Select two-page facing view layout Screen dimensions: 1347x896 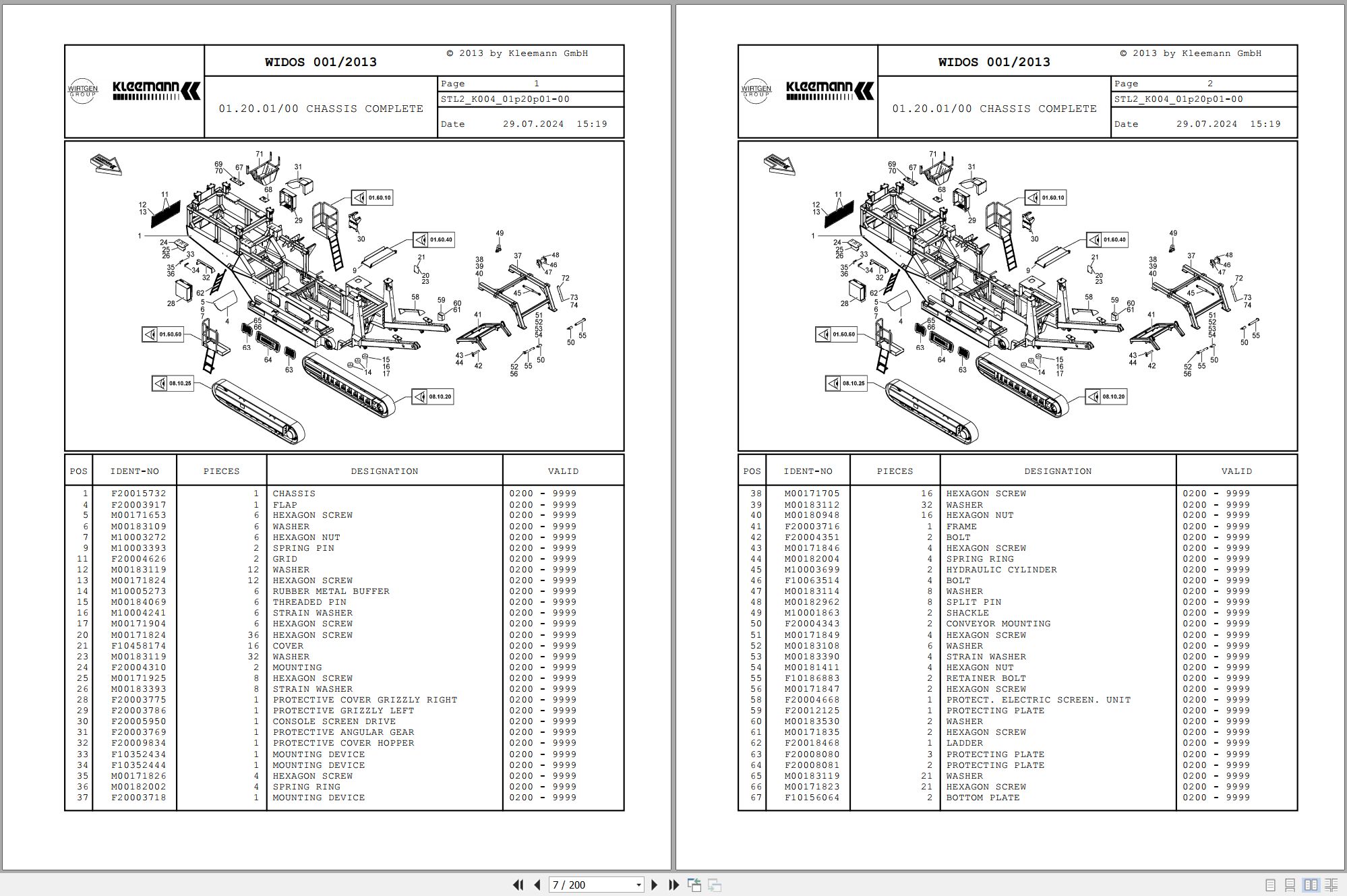click(x=1311, y=885)
